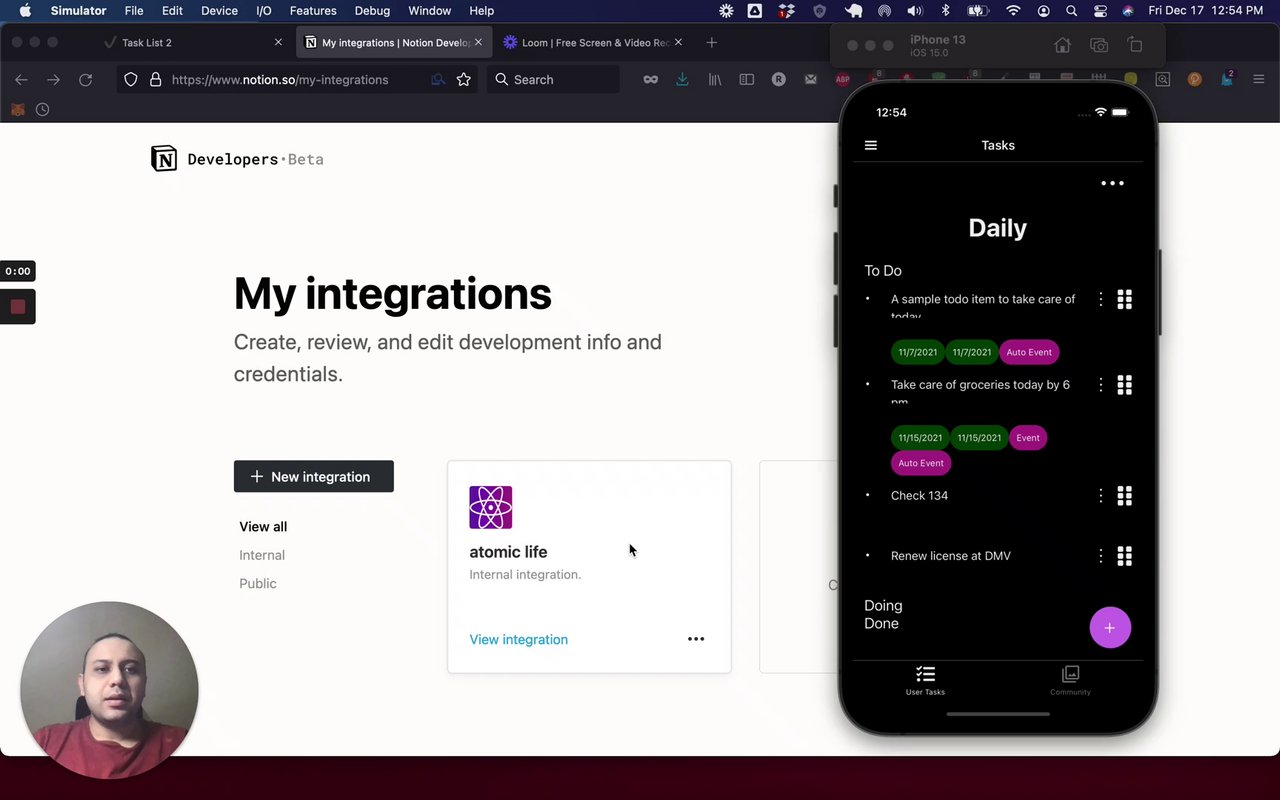Open options for 'A sample todo item'
The height and width of the screenshot is (800, 1280).
tap(1101, 299)
